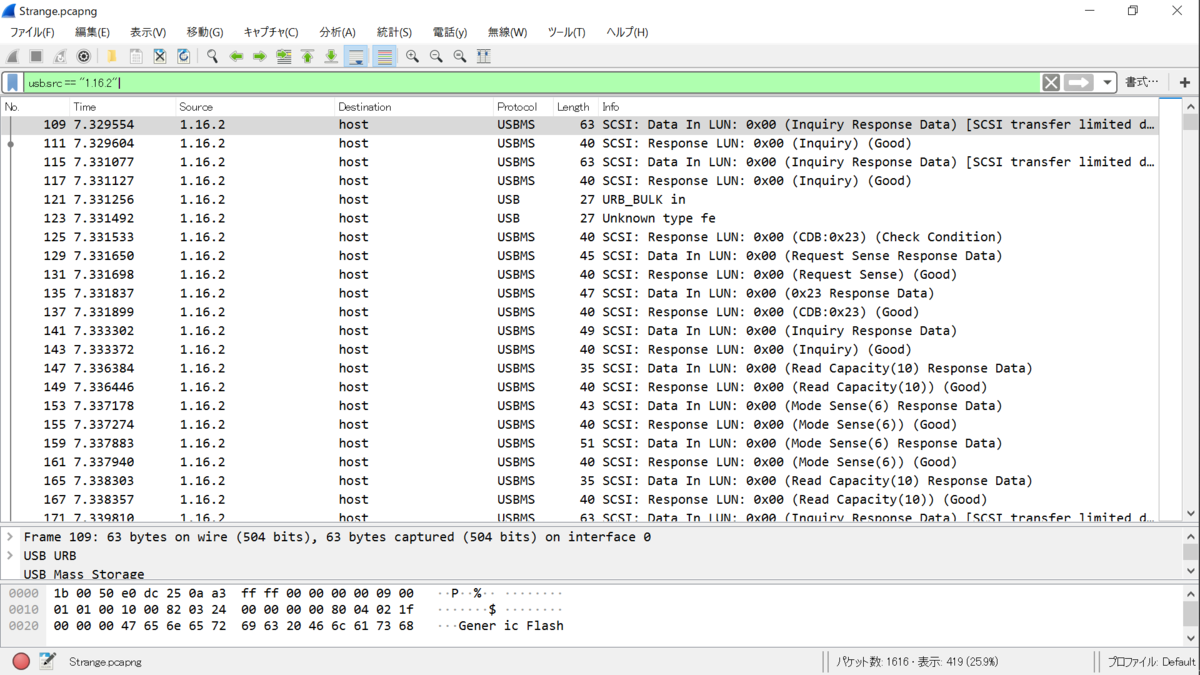Go to next packet with right arrow
Image resolution: width=1200 pixels, height=675 pixels.
[260, 56]
